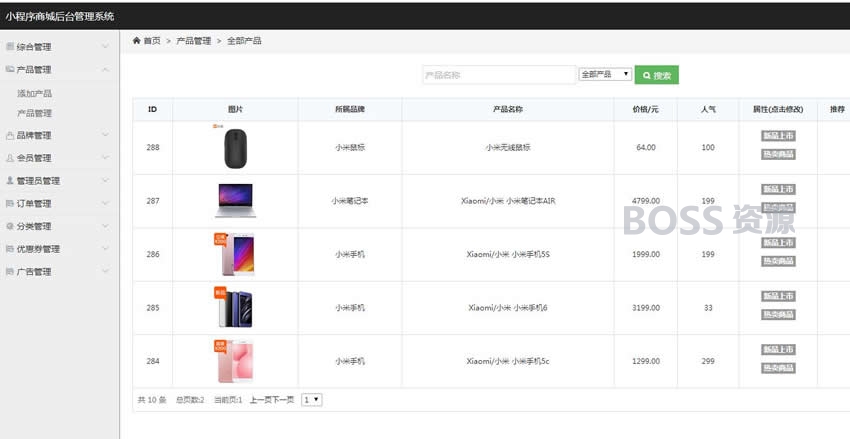Screen dimensions: 850x439
Task: Select 管理员管理 in the sidebar
Action: (38, 181)
